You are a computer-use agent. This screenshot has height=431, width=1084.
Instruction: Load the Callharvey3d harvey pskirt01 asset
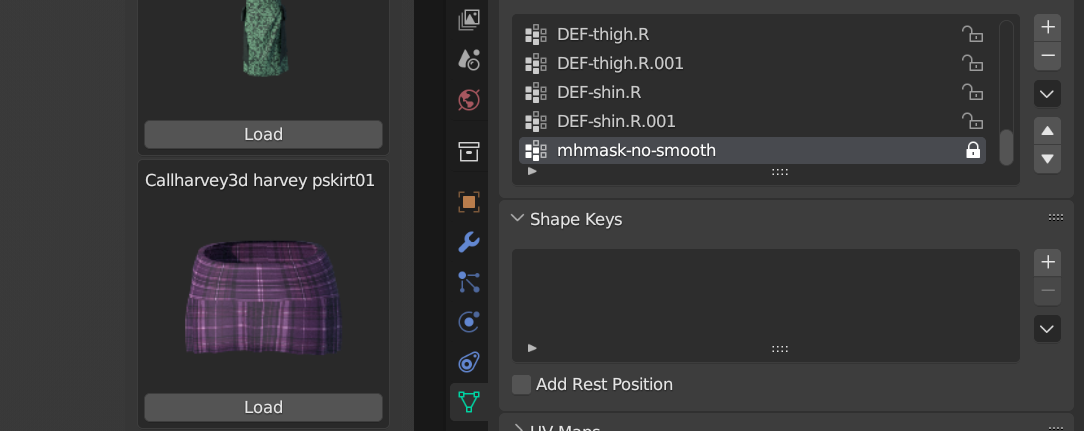point(263,407)
